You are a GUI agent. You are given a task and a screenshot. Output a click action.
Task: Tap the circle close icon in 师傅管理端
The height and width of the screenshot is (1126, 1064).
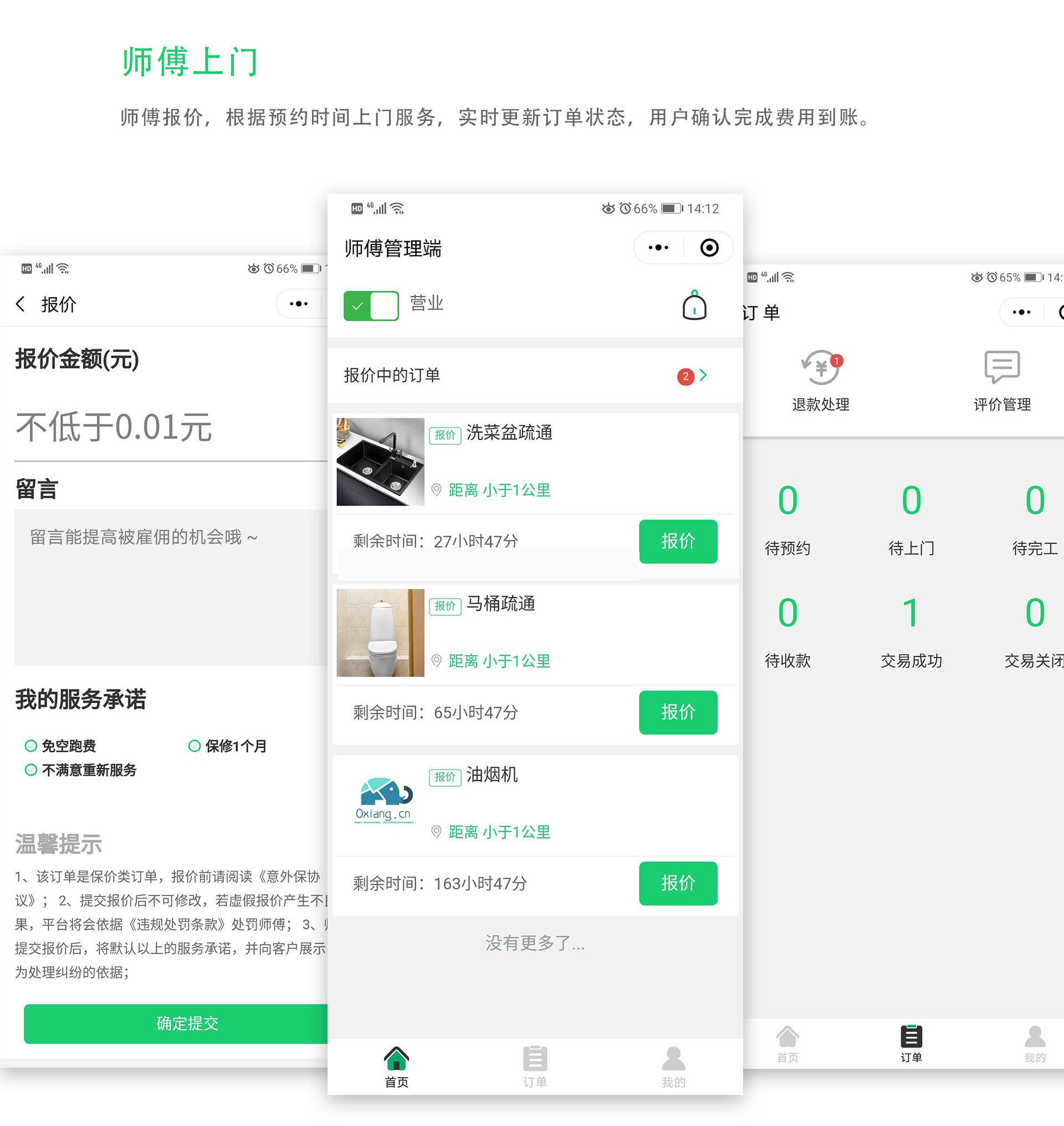[709, 247]
